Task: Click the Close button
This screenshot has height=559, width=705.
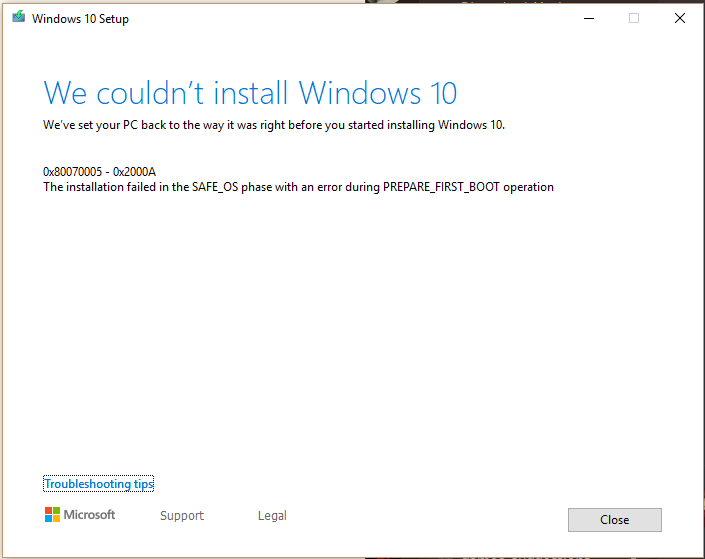Action: 614,519
